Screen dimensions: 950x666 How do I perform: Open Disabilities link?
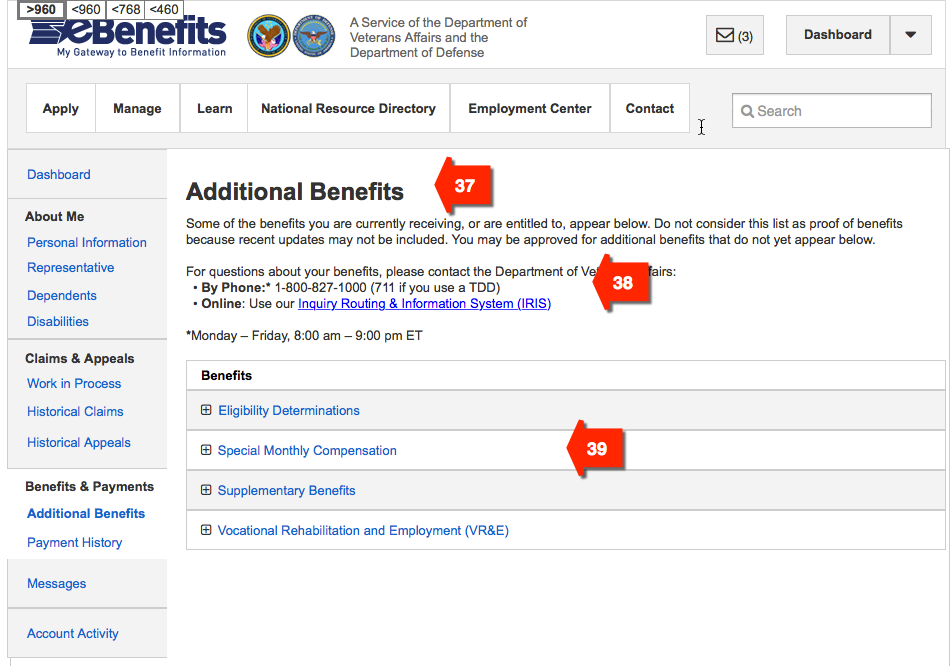point(58,321)
